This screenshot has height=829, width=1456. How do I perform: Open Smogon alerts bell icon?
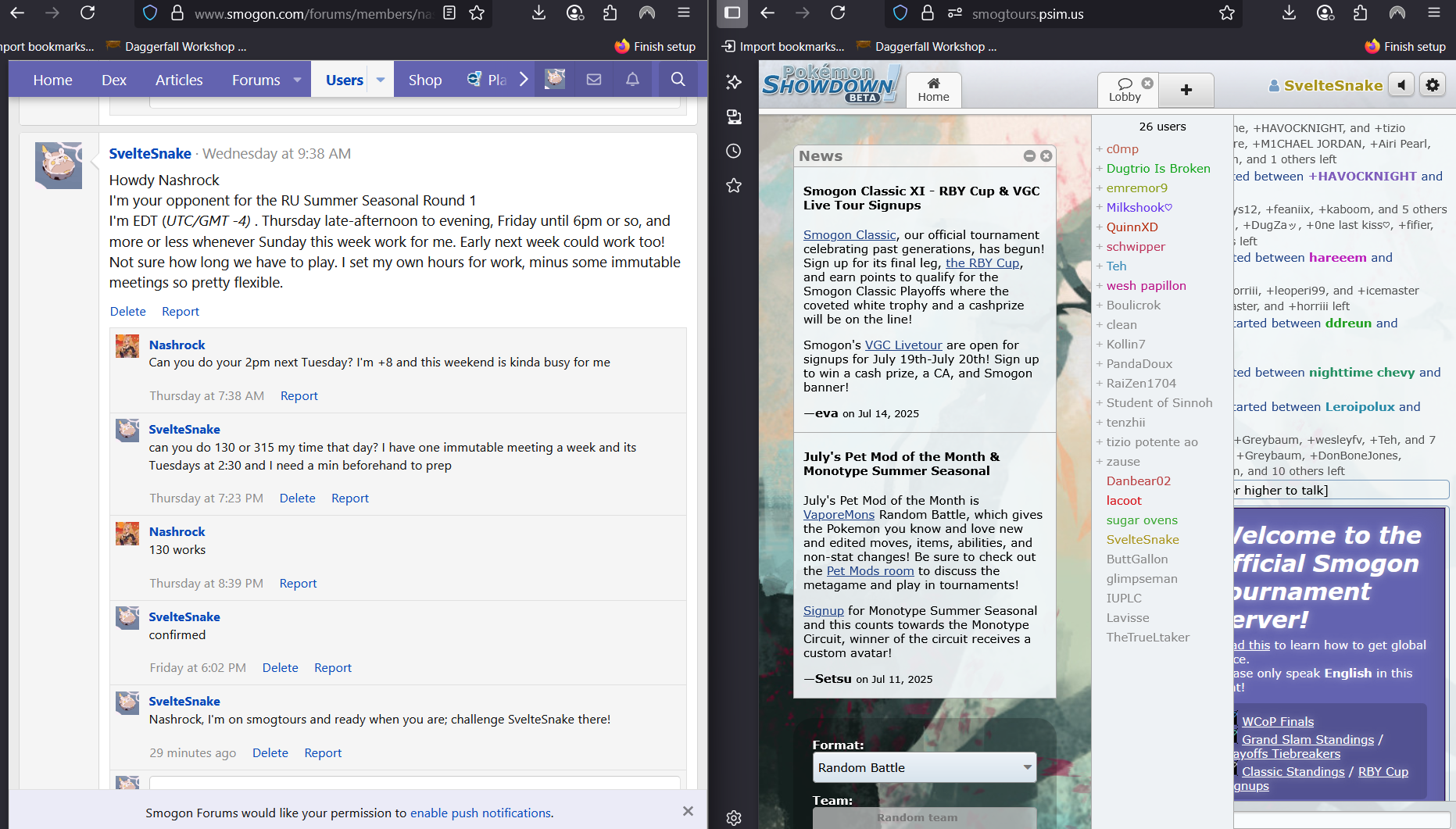tap(632, 79)
